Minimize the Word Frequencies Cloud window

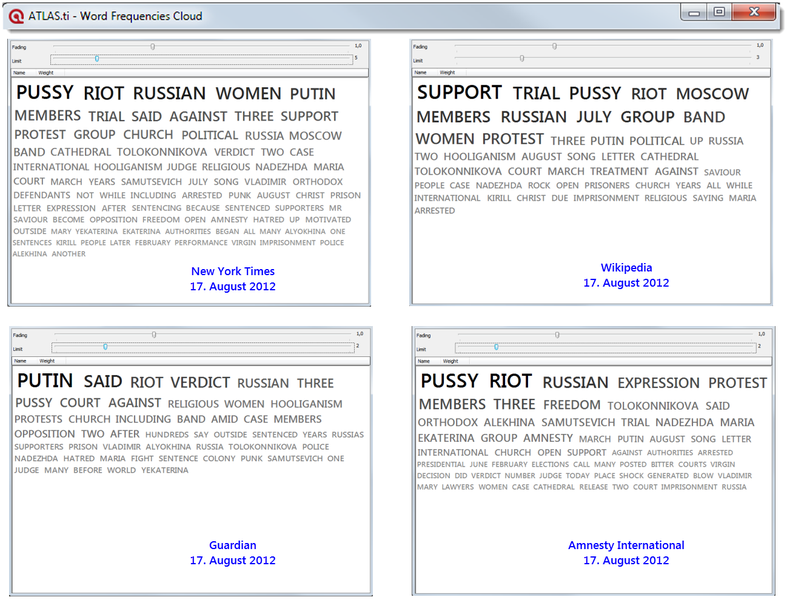tap(694, 13)
